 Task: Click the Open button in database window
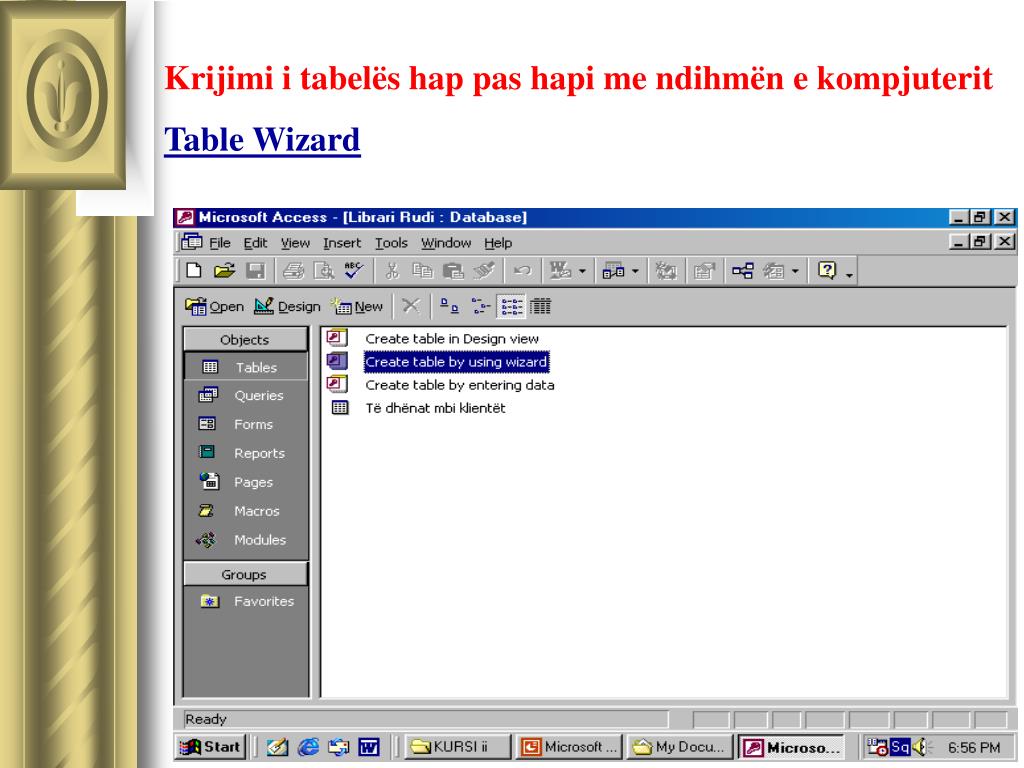[214, 306]
